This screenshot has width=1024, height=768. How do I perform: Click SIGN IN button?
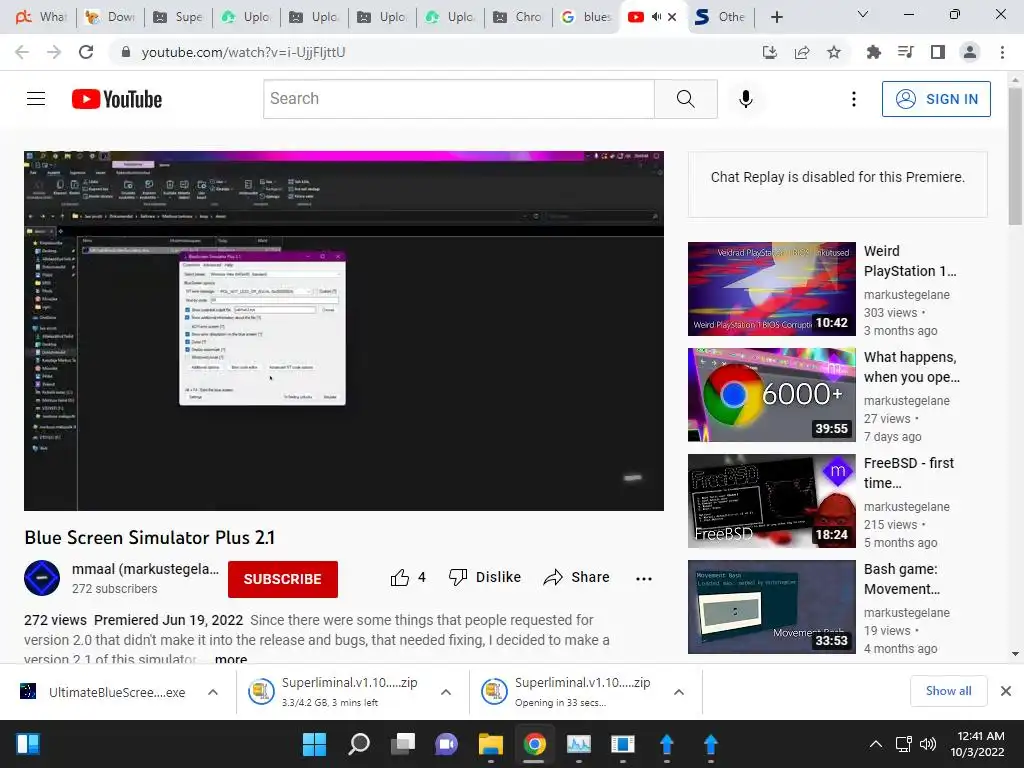[x=936, y=99]
